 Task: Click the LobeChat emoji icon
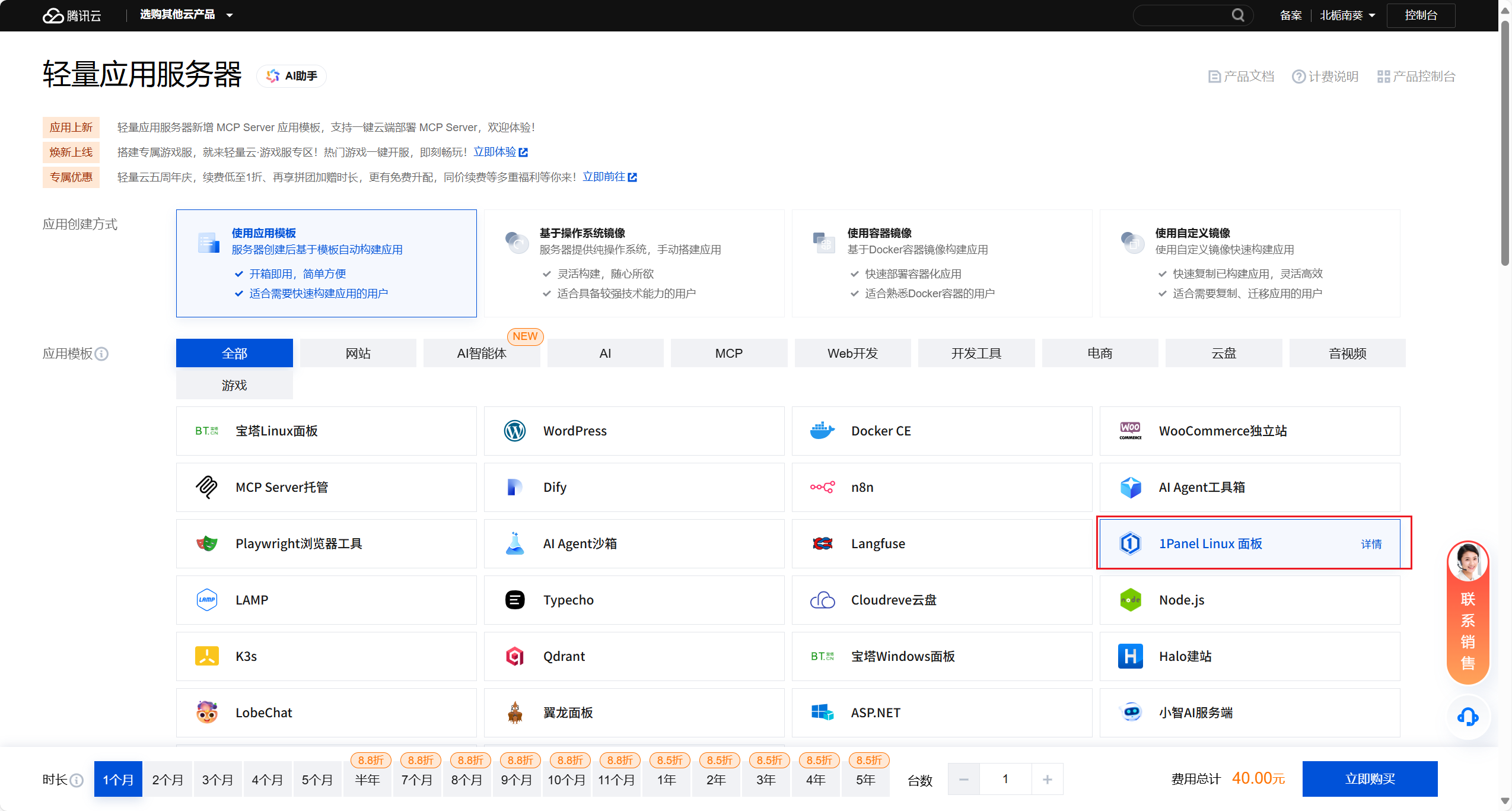[x=206, y=713]
